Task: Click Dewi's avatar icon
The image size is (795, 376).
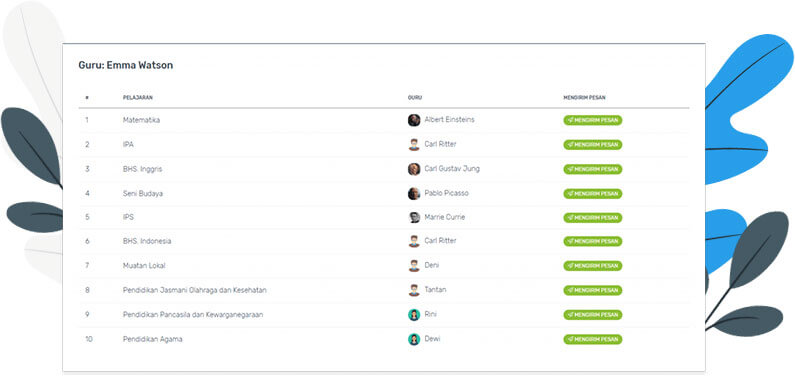Action: tap(414, 339)
